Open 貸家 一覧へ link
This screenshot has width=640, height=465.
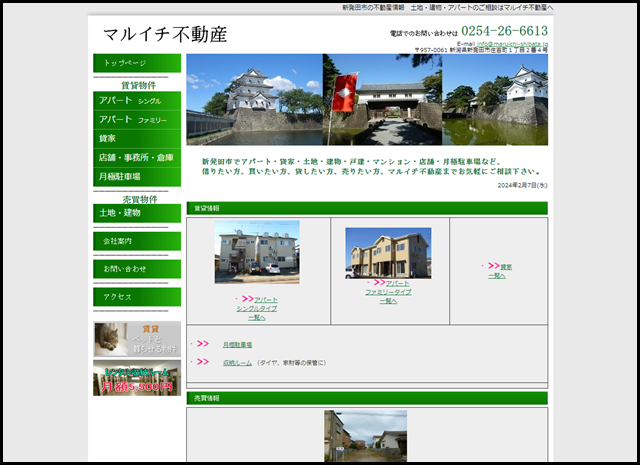coord(500,271)
